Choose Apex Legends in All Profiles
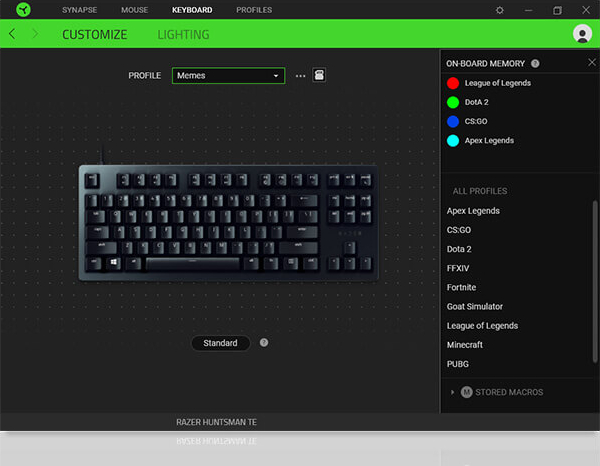This screenshot has width=600, height=466. pos(473,211)
